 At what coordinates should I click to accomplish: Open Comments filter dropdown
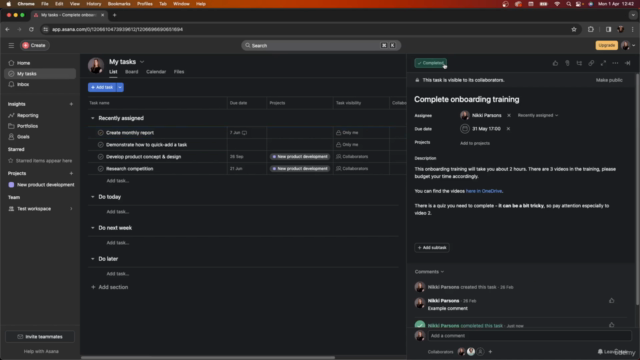(x=429, y=272)
